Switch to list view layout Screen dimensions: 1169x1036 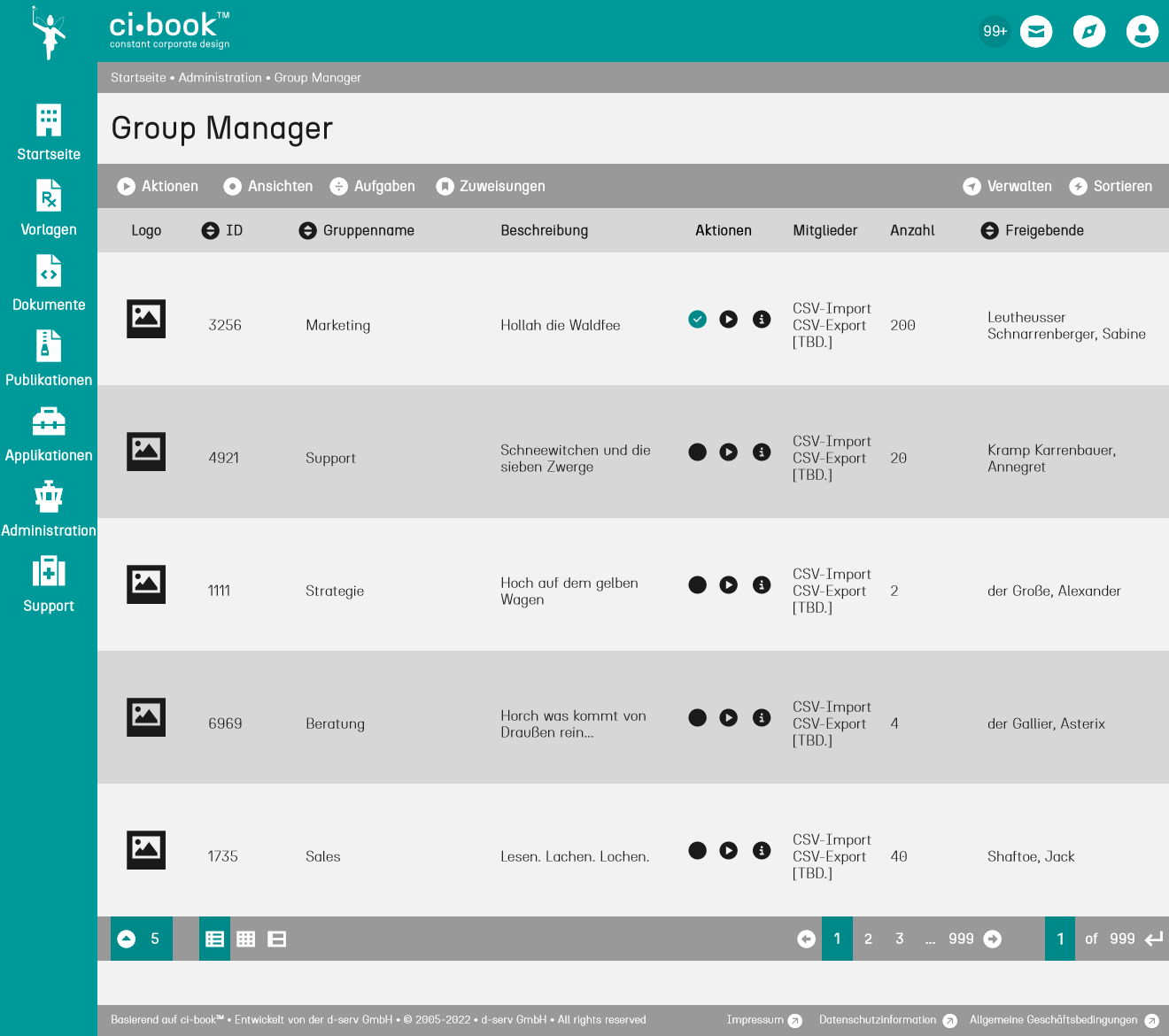pos(214,939)
